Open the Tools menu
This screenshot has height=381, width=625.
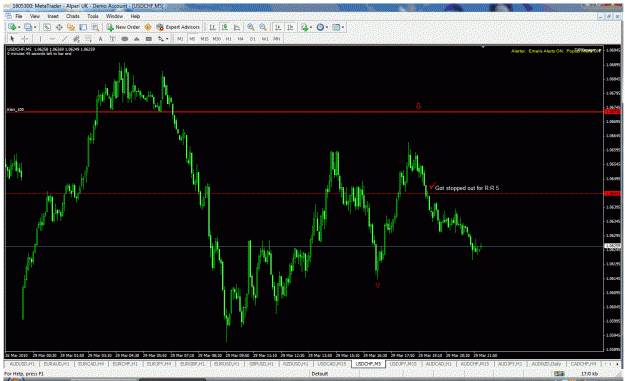click(x=93, y=16)
